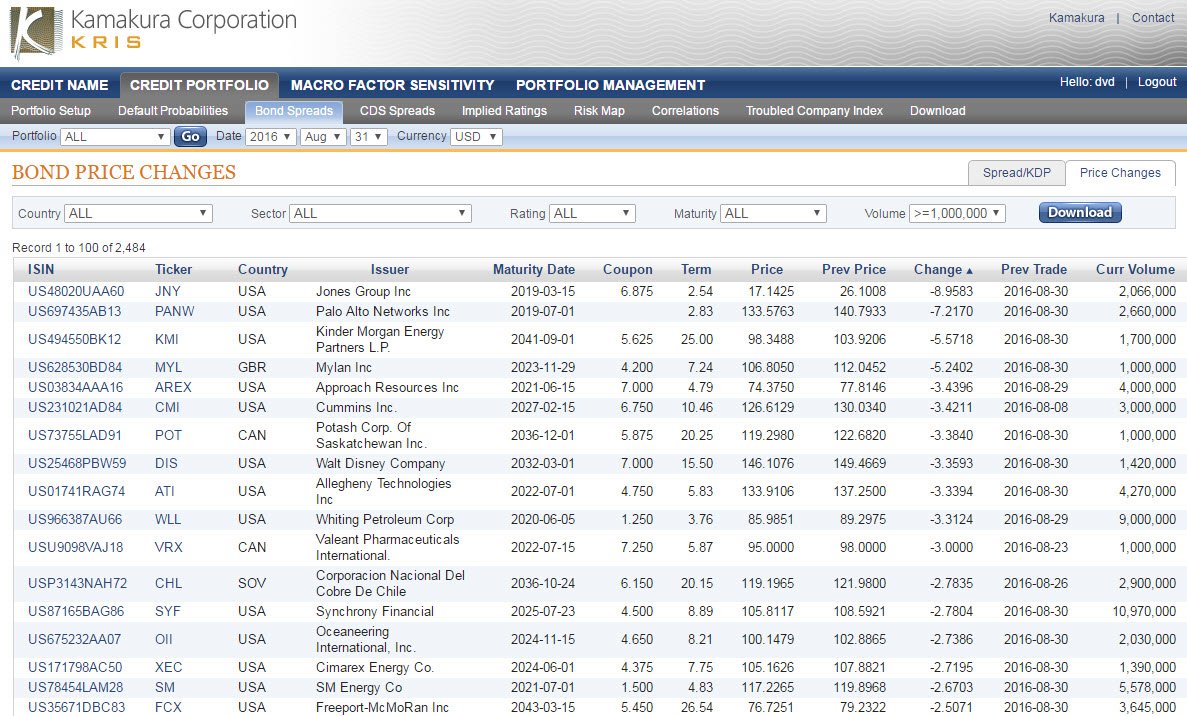Open the Rating filter dropdown
Image resolution: width=1187 pixels, height=716 pixels.
point(592,213)
